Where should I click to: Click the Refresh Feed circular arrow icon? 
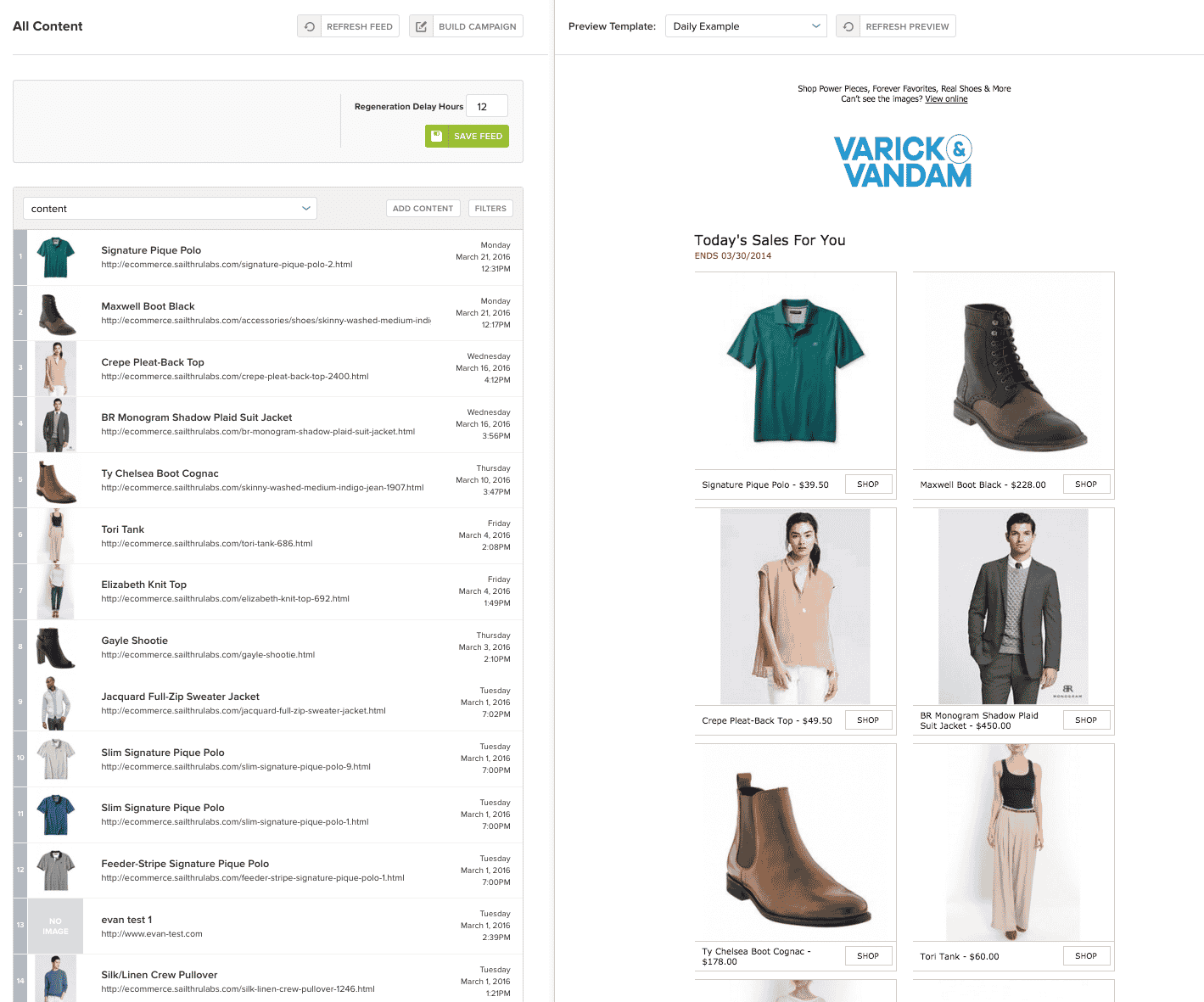pos(310,26)
